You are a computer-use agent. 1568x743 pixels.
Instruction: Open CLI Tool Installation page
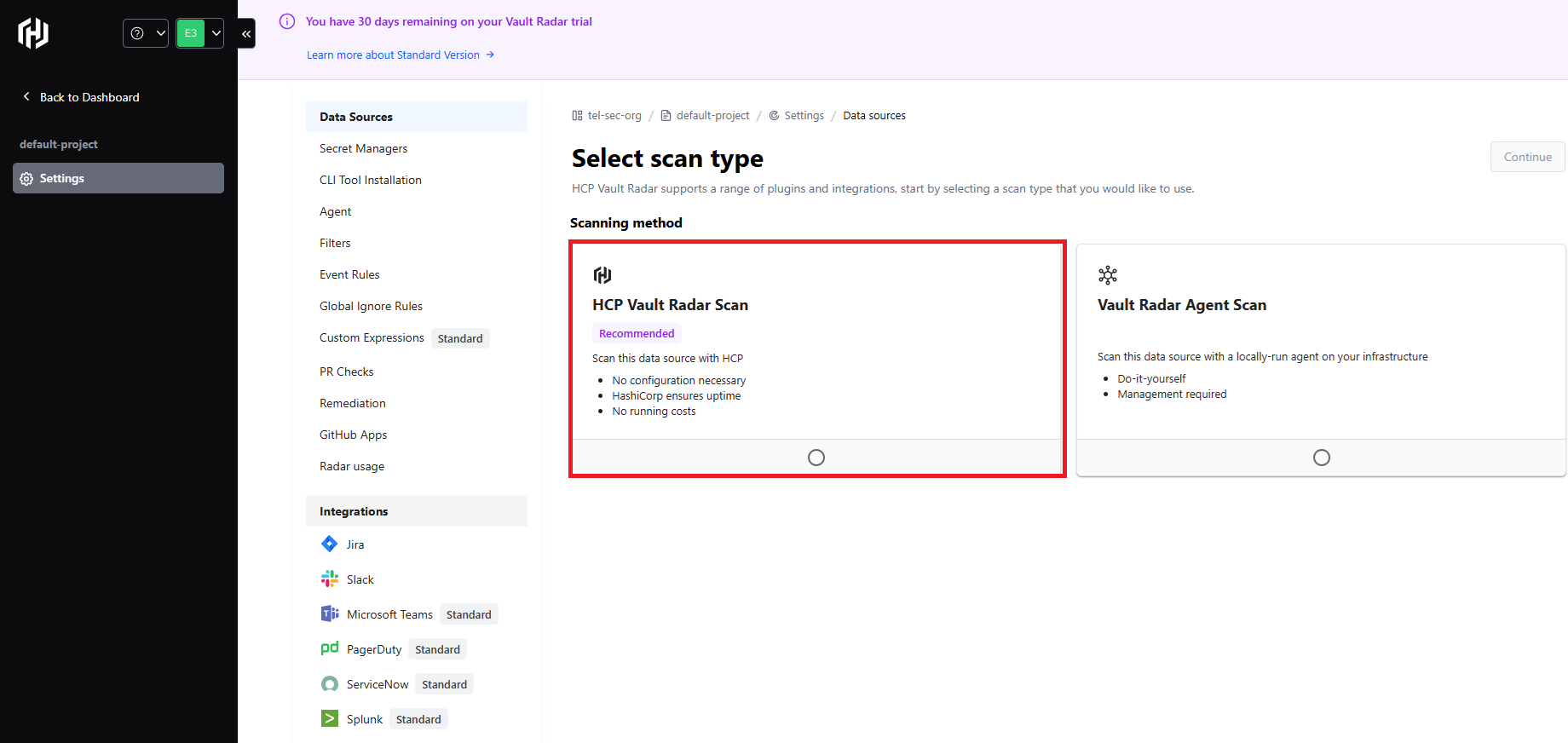pos(371,180)
